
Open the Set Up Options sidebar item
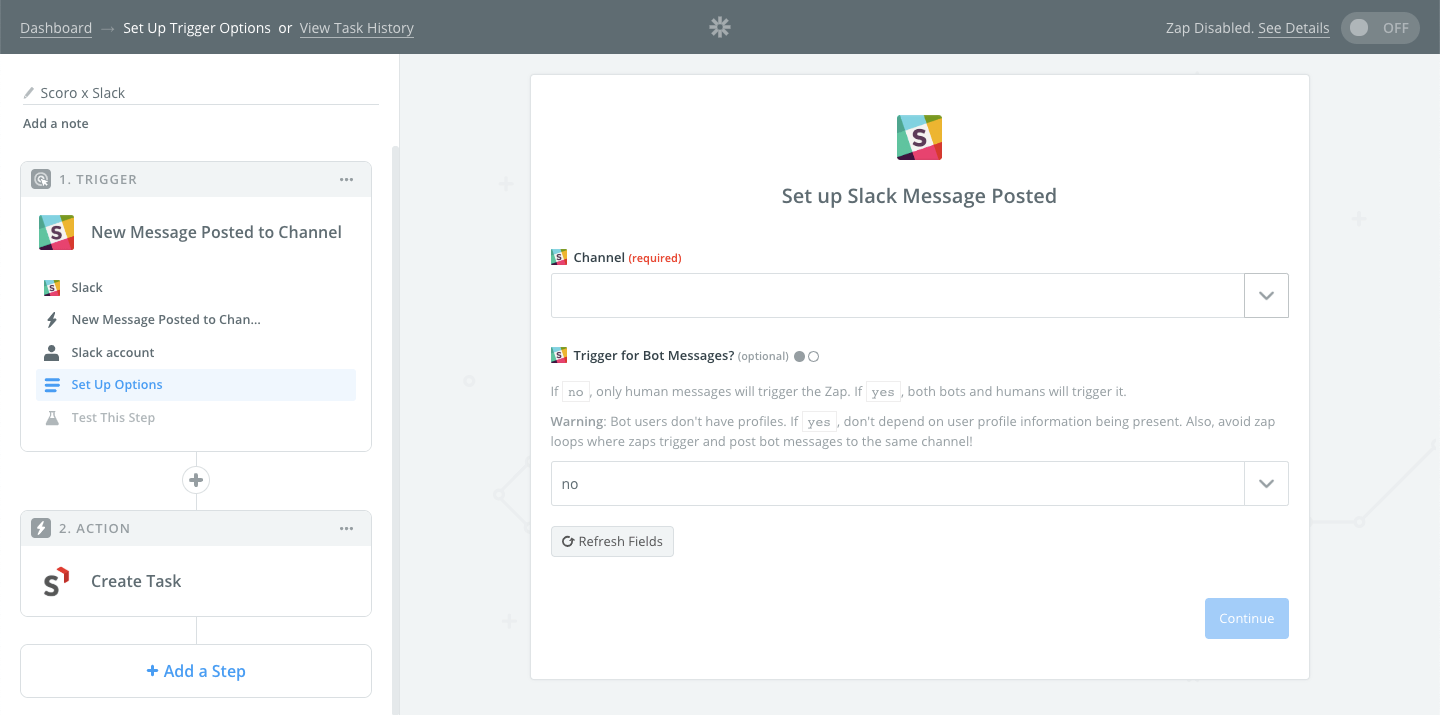pyautogui.click(x=117, y=385)
